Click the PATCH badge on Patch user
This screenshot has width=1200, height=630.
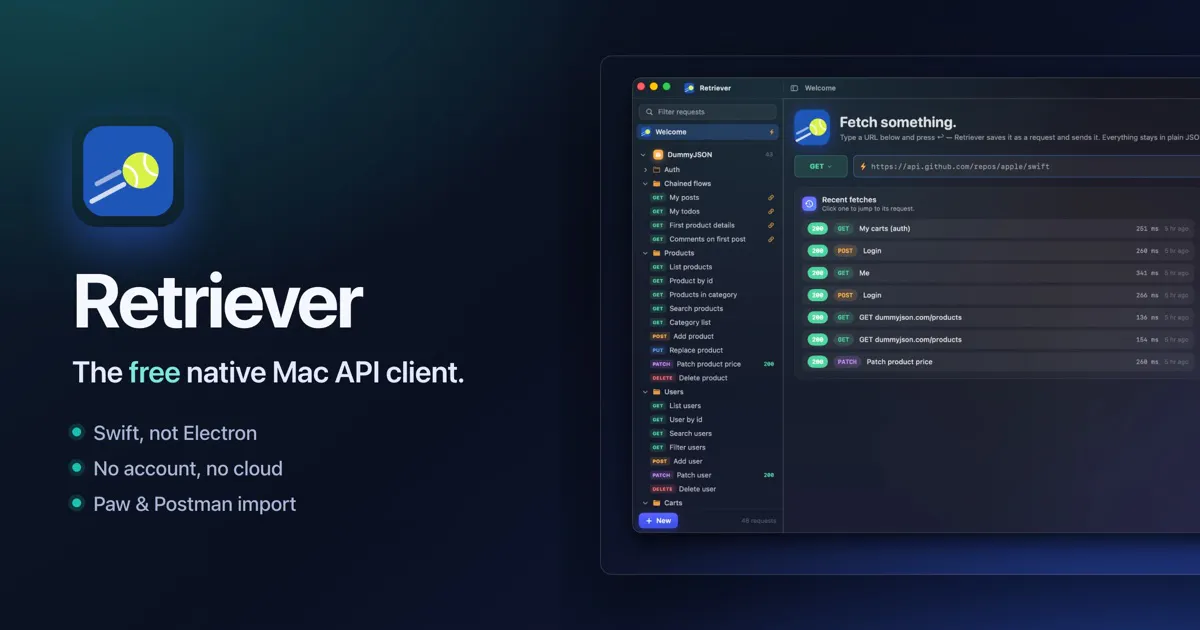[661, 475]
